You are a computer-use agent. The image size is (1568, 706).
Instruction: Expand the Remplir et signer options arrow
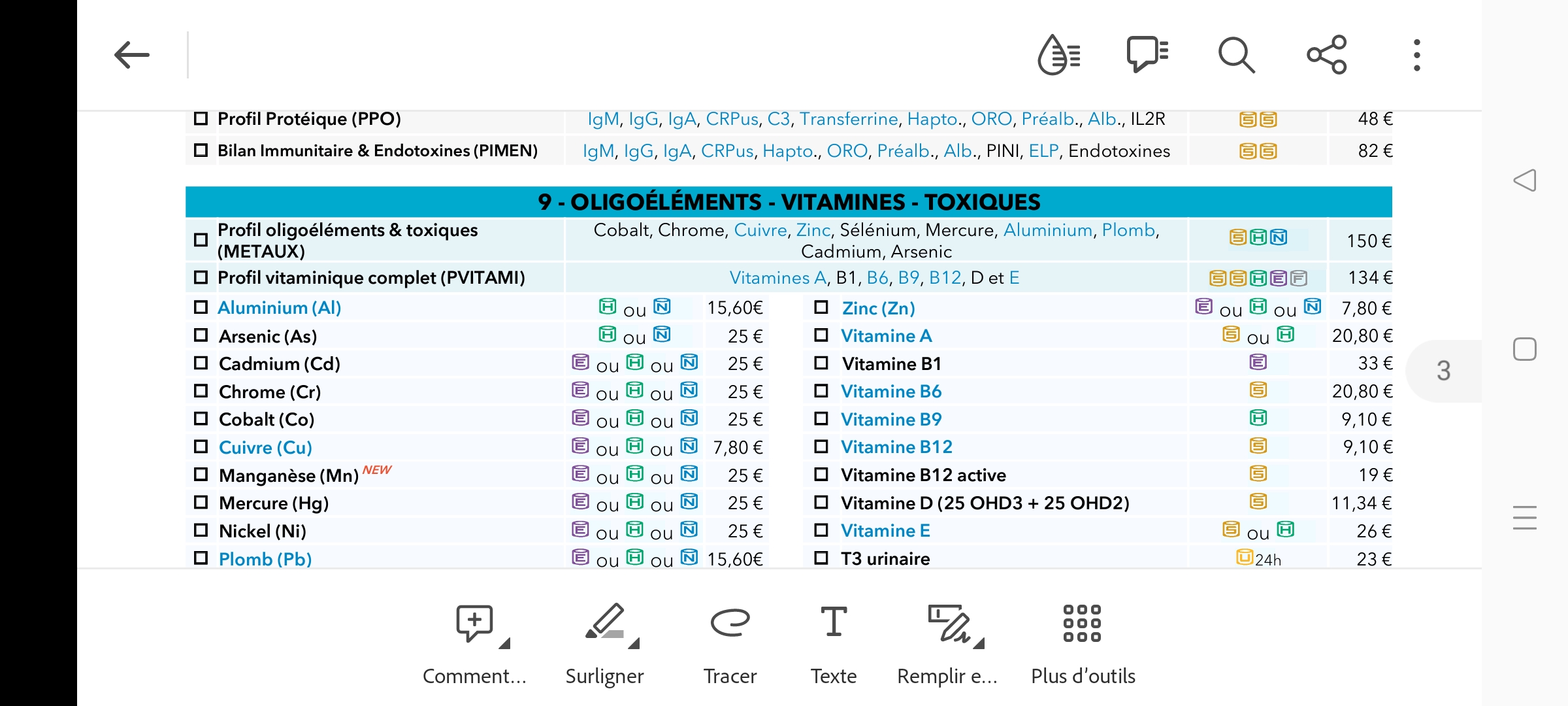979,644
